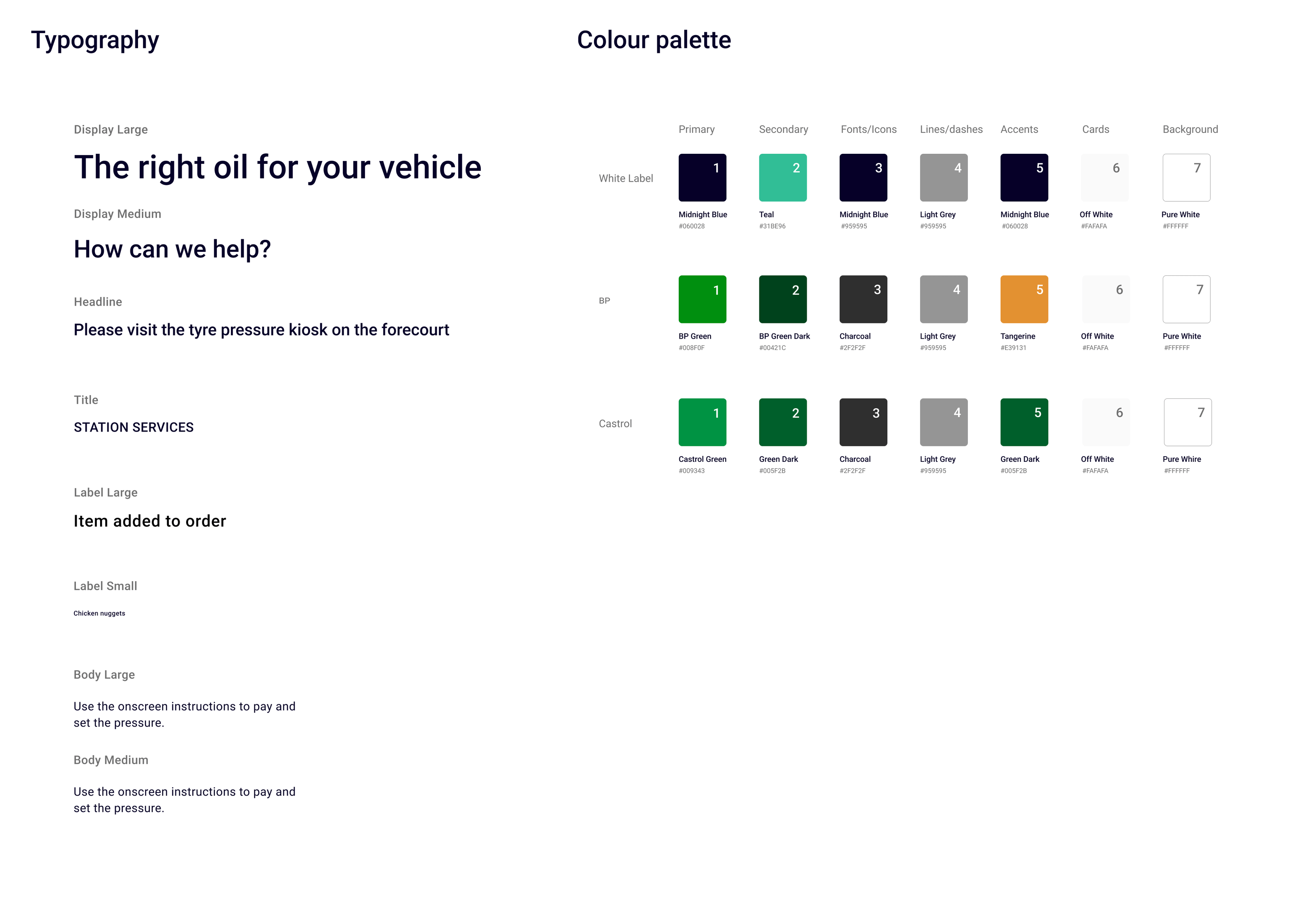
Task: Select the Castrol Green primary swatch
Action: [x=702, y=422]
